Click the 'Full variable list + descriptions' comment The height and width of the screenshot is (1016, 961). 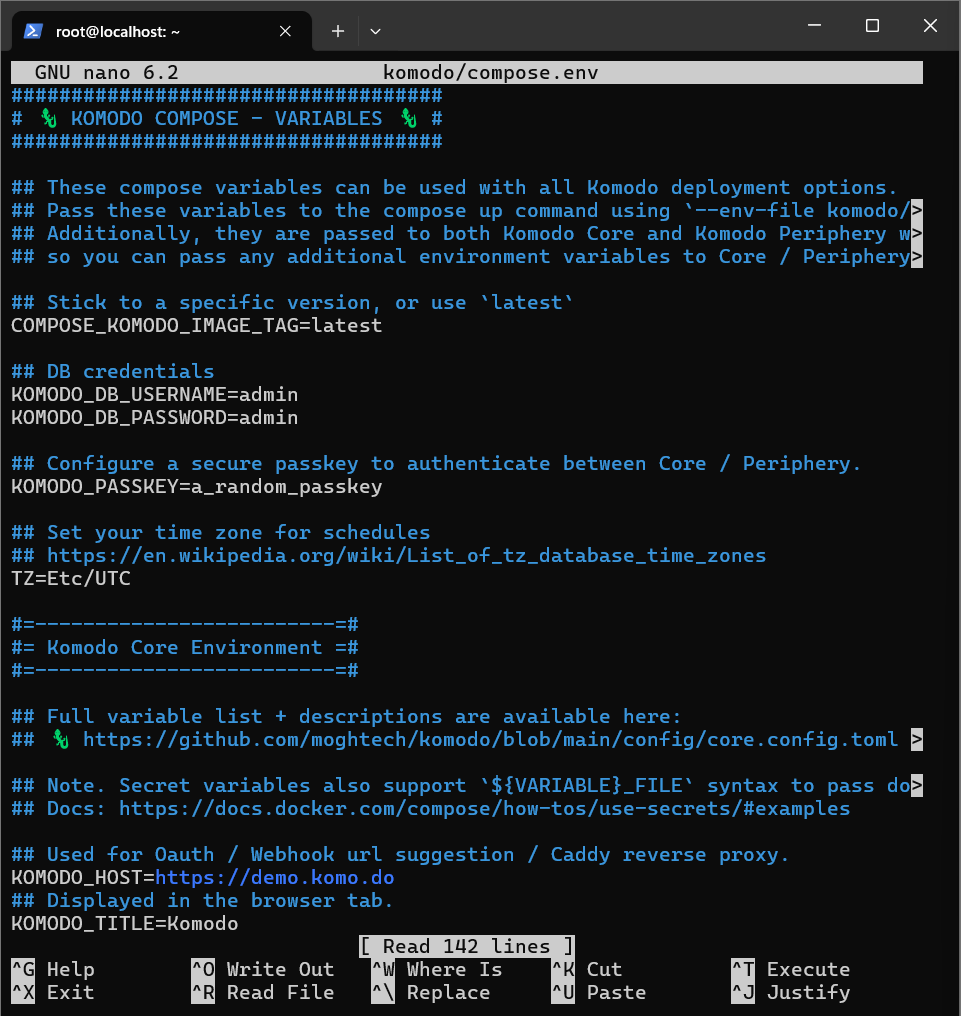click(346, 717)
